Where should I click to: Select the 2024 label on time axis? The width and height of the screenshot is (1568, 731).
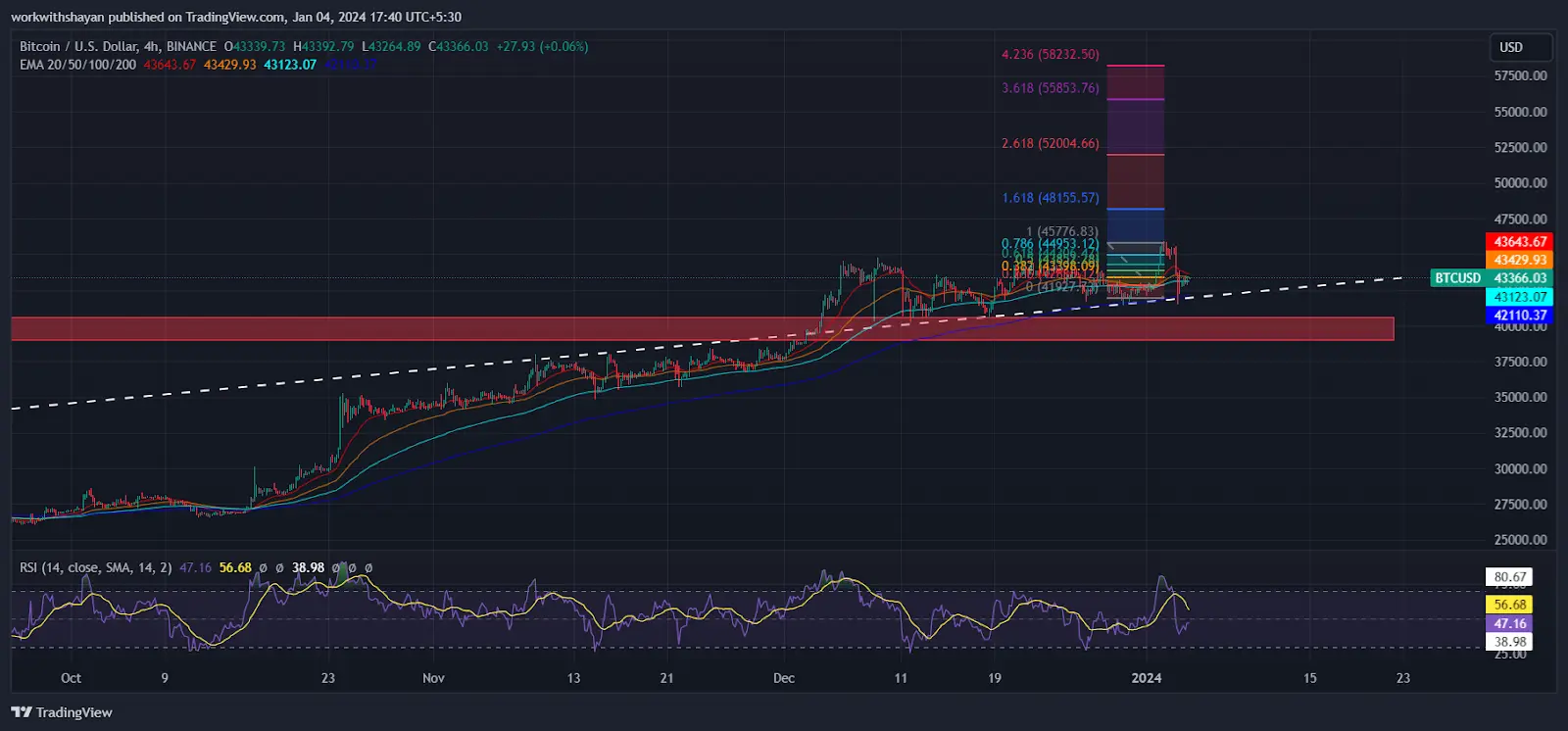coord(1147,678)
